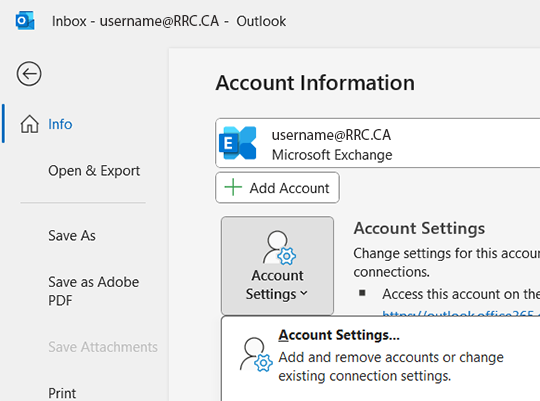Open the outlook.office365 web link

tap(461, 313)
